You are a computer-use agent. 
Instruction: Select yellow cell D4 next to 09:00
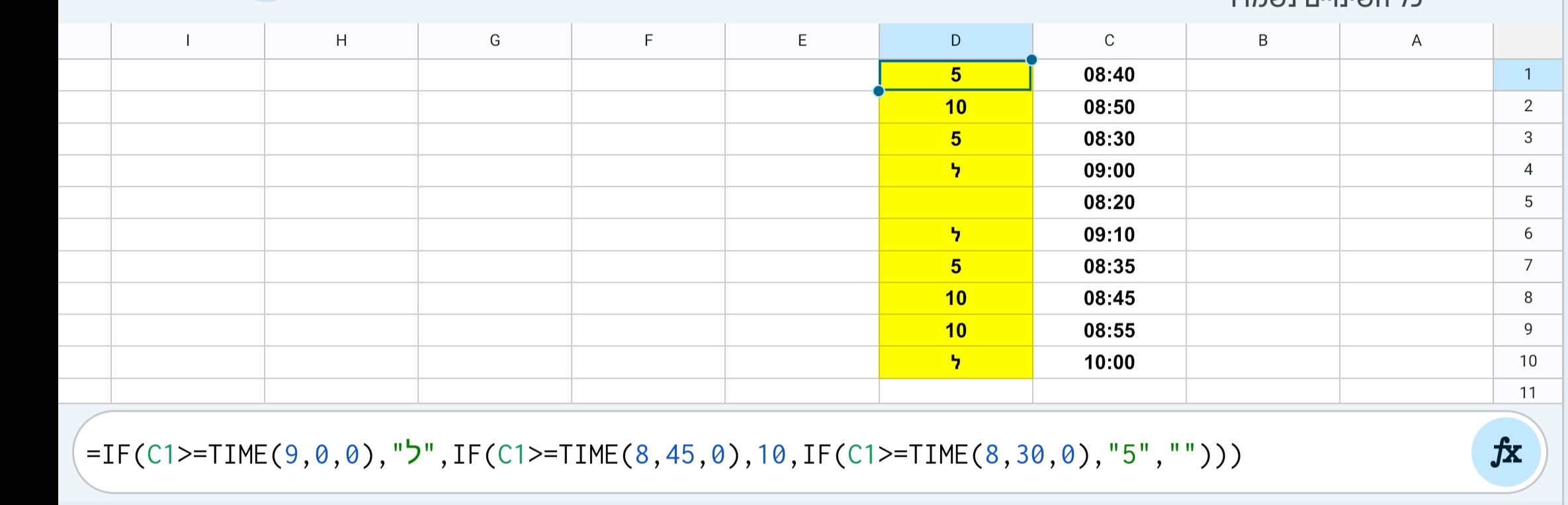point(956,170)
